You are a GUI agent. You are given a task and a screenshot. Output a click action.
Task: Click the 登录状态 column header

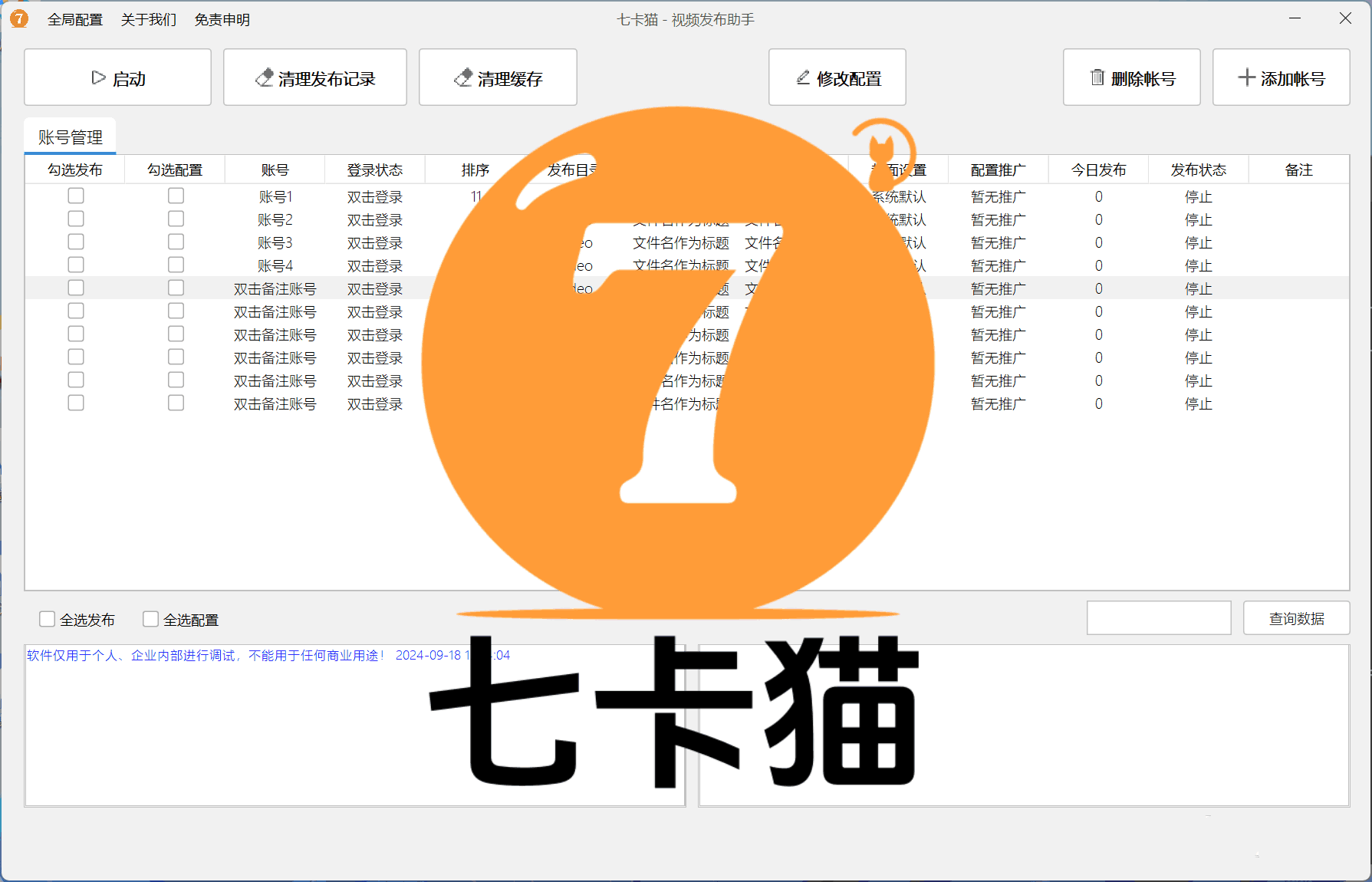375,170
